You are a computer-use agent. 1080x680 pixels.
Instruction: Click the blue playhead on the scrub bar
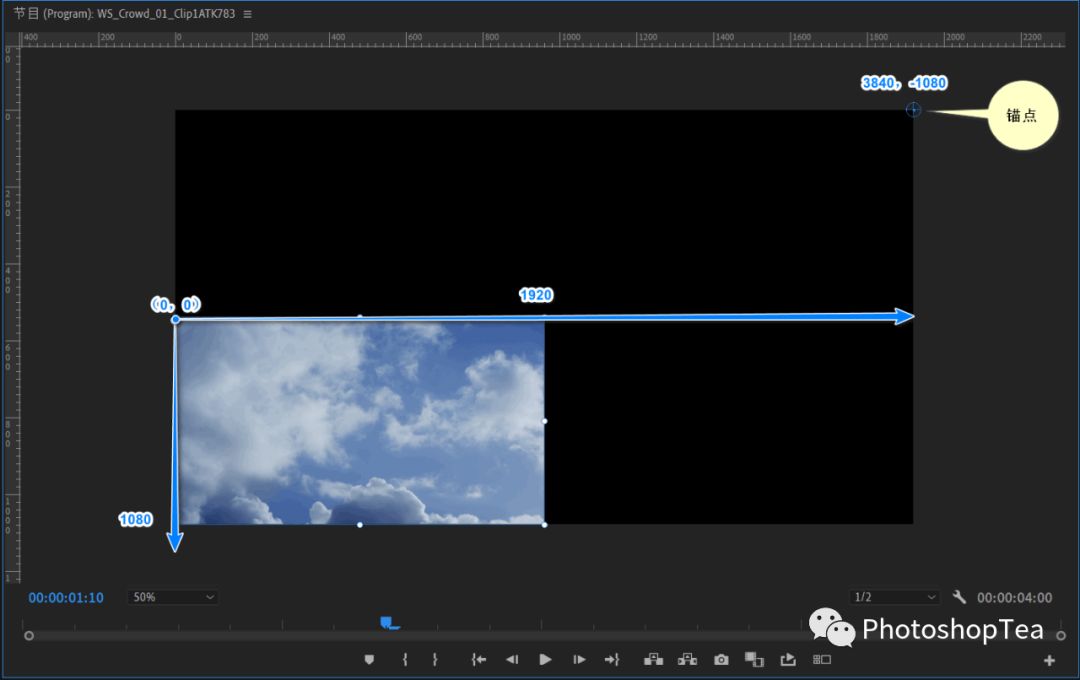click(389, 624)
